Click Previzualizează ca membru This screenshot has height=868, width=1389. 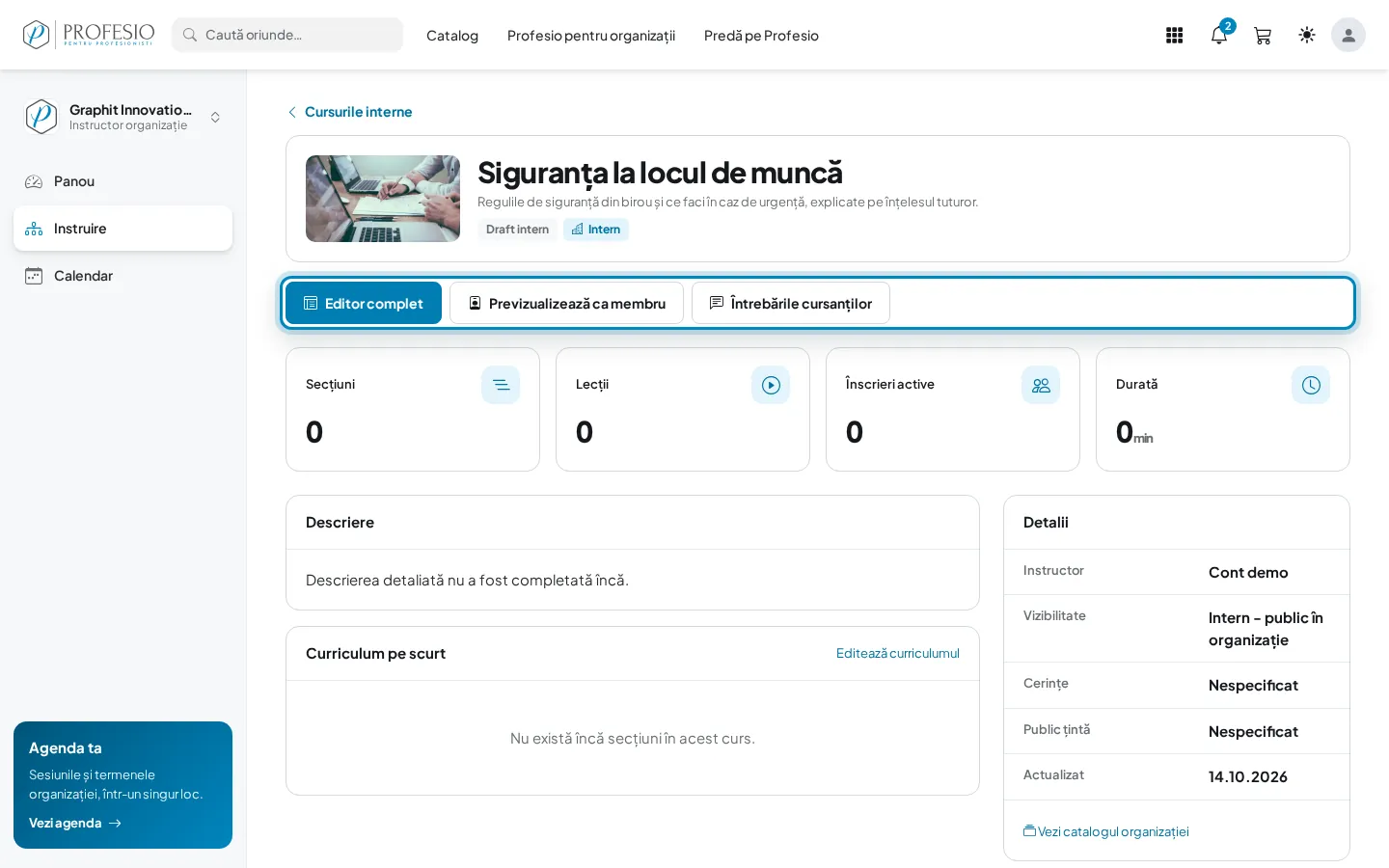[566, 303]
